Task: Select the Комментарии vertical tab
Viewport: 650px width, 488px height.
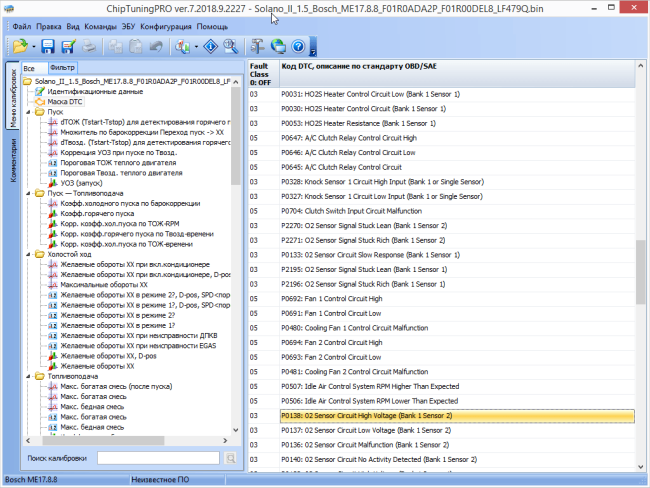Action: tap(13, 160)
